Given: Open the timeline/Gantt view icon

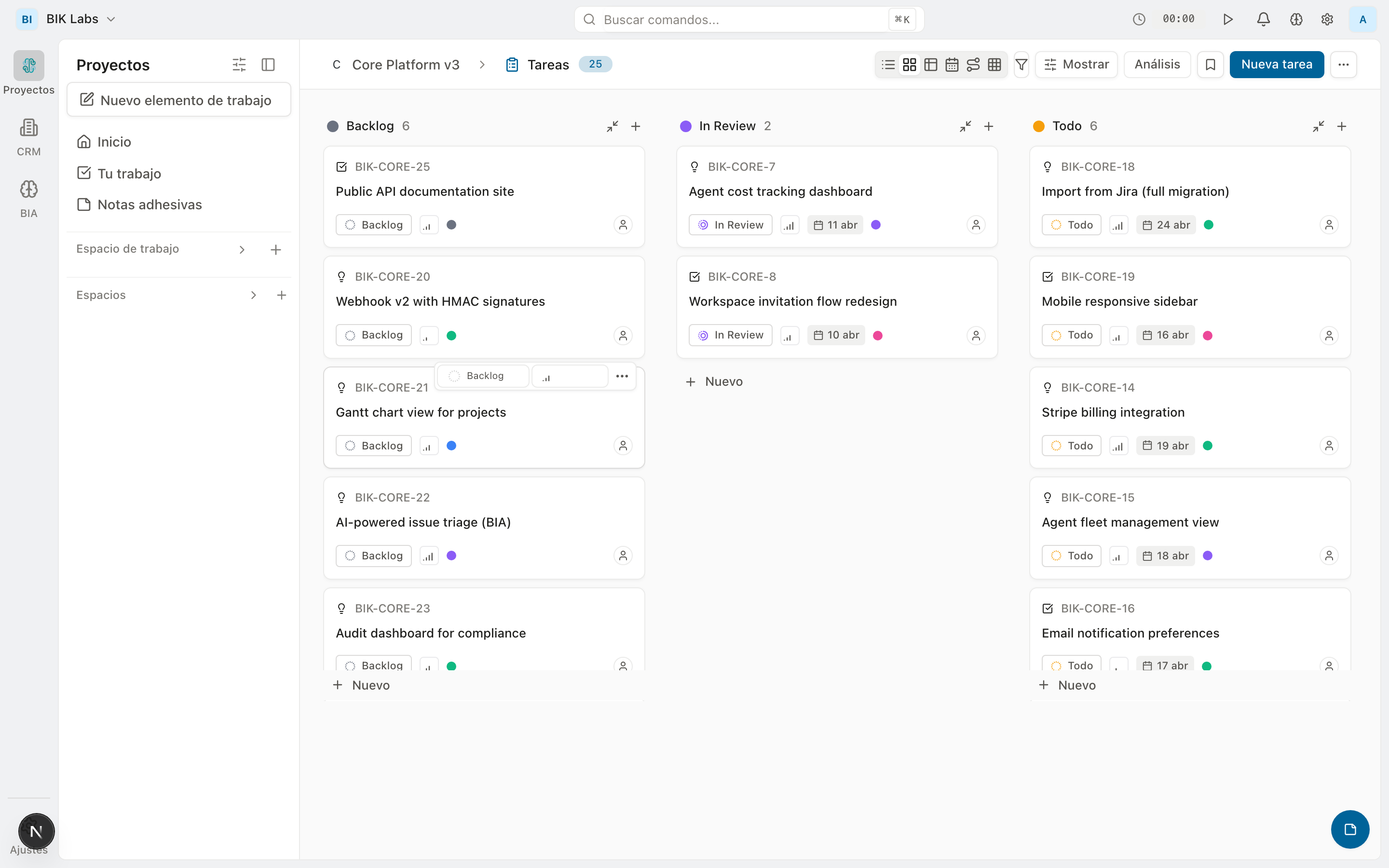Looking at the screenshot, I should (973, 64).
